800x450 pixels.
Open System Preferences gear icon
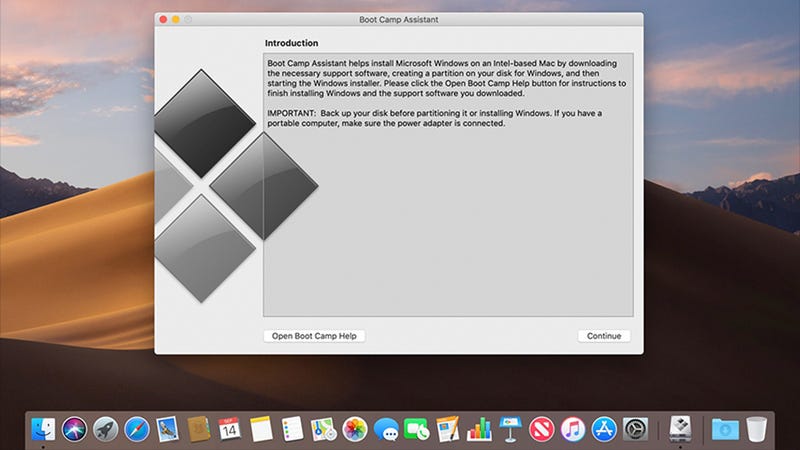(x=635, y=429)
